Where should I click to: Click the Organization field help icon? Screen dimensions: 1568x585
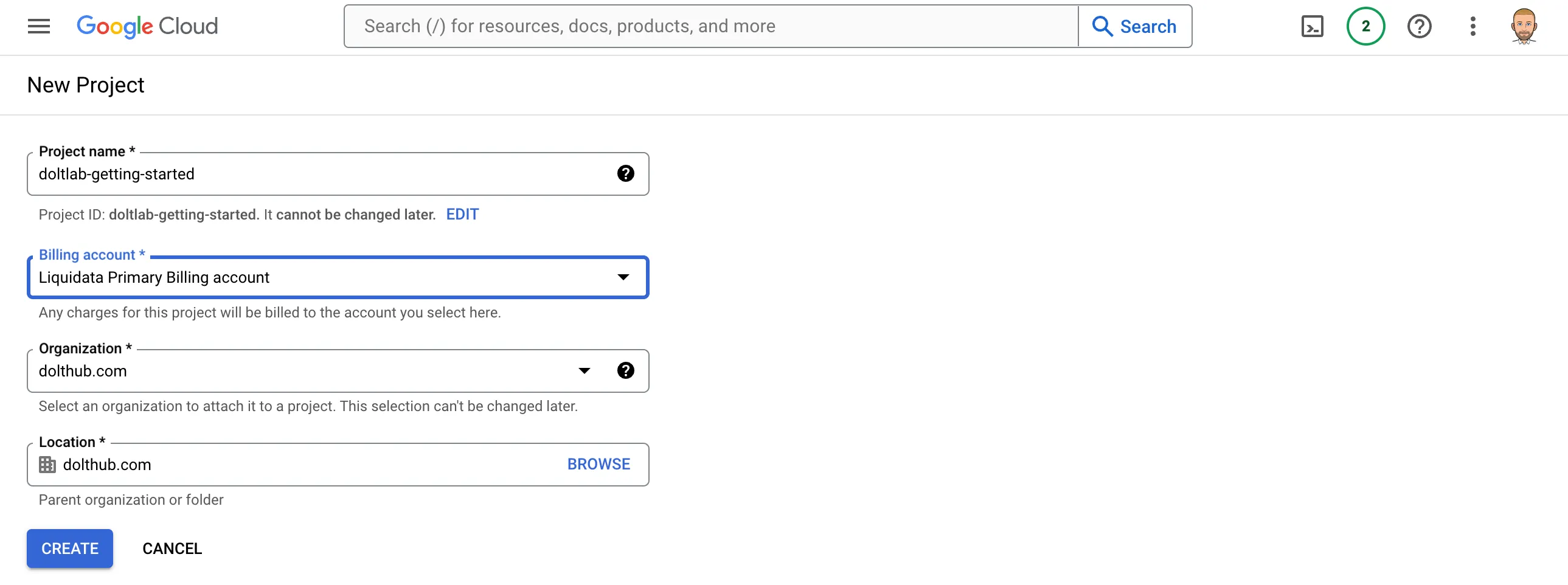[625, 371]
